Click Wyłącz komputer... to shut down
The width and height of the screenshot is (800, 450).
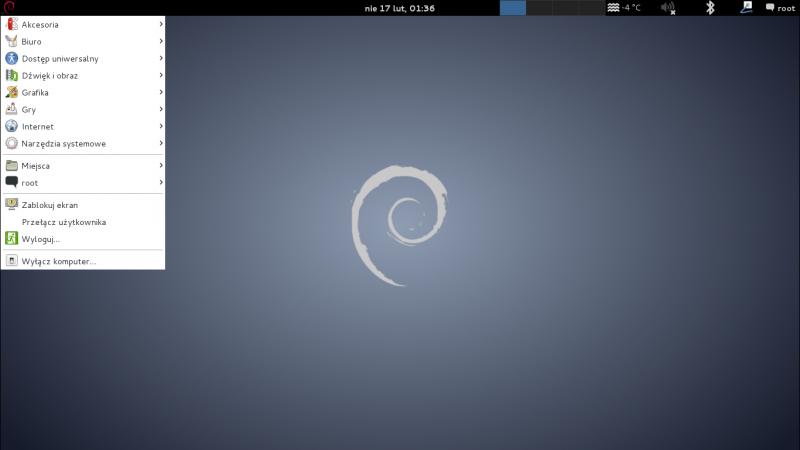coord(58,261)
